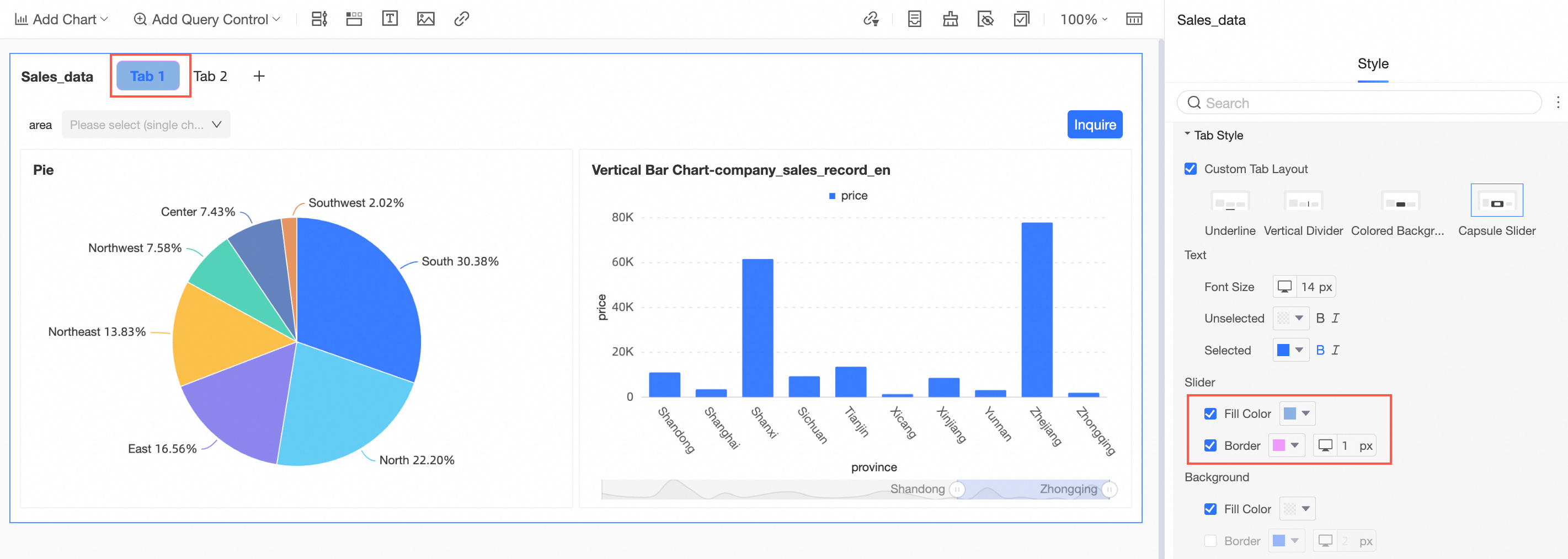Click the insert image icon

[x=425, y=19]
